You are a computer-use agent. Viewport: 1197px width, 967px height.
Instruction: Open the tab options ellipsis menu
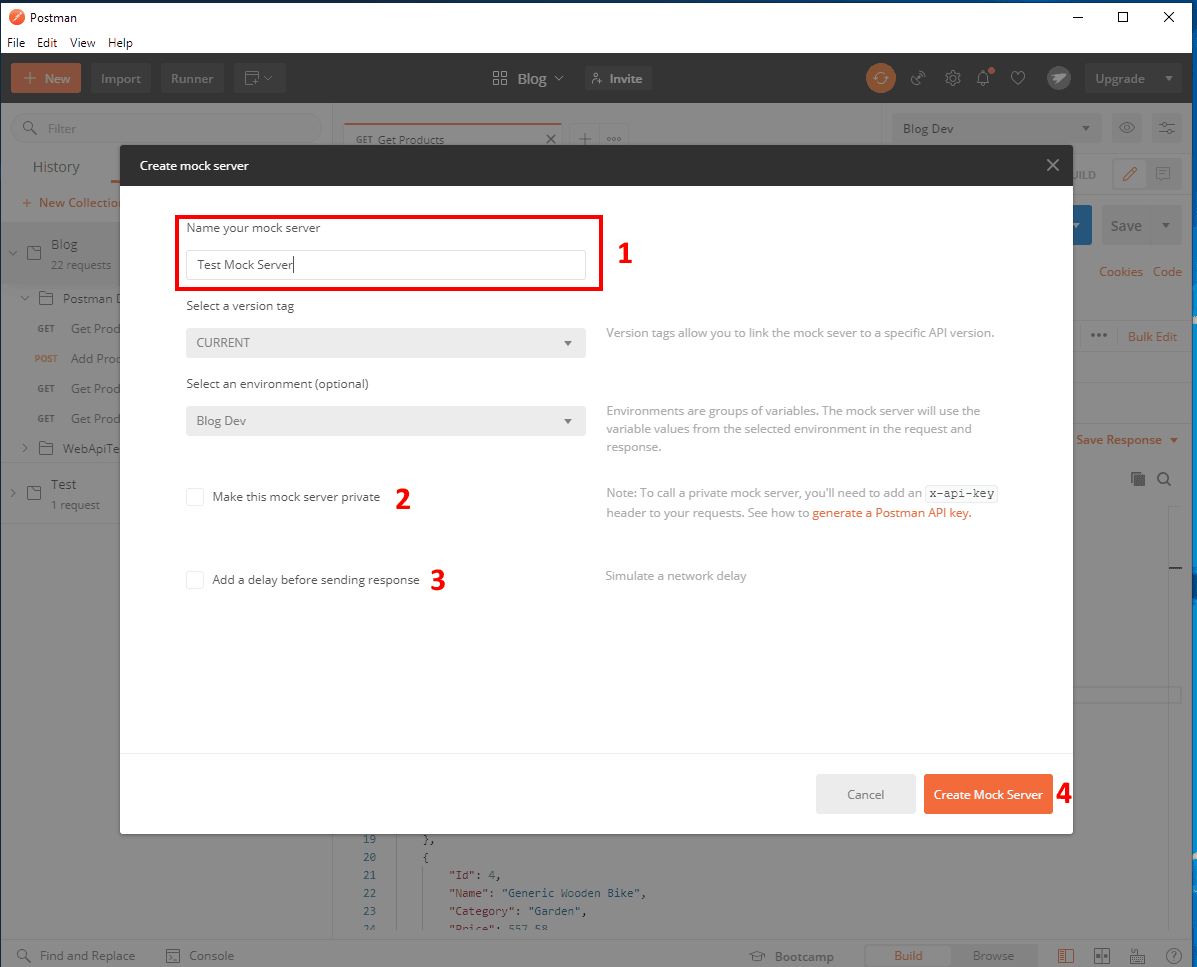click(614, 138)
